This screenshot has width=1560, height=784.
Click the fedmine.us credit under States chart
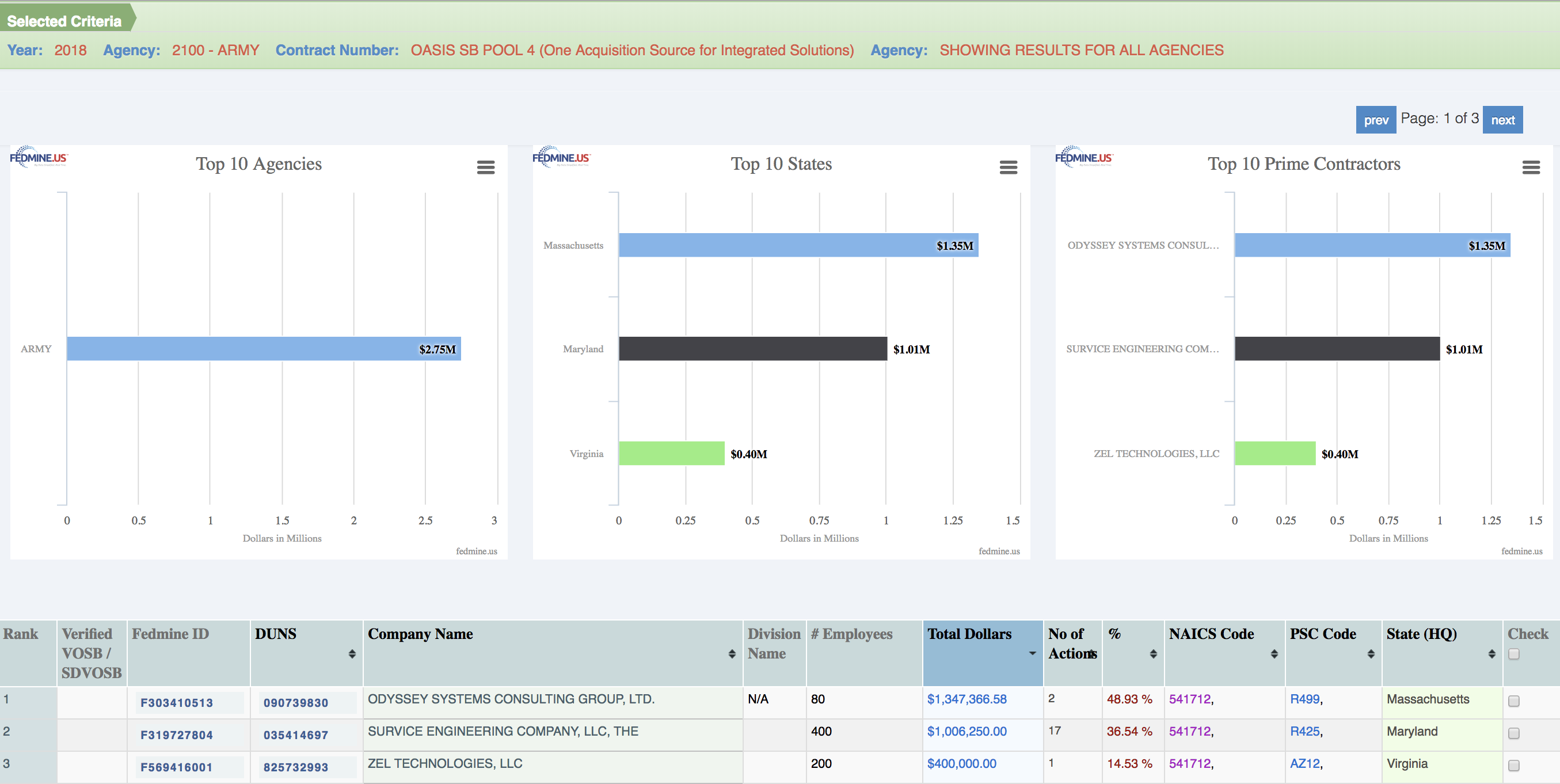point(999,551)
